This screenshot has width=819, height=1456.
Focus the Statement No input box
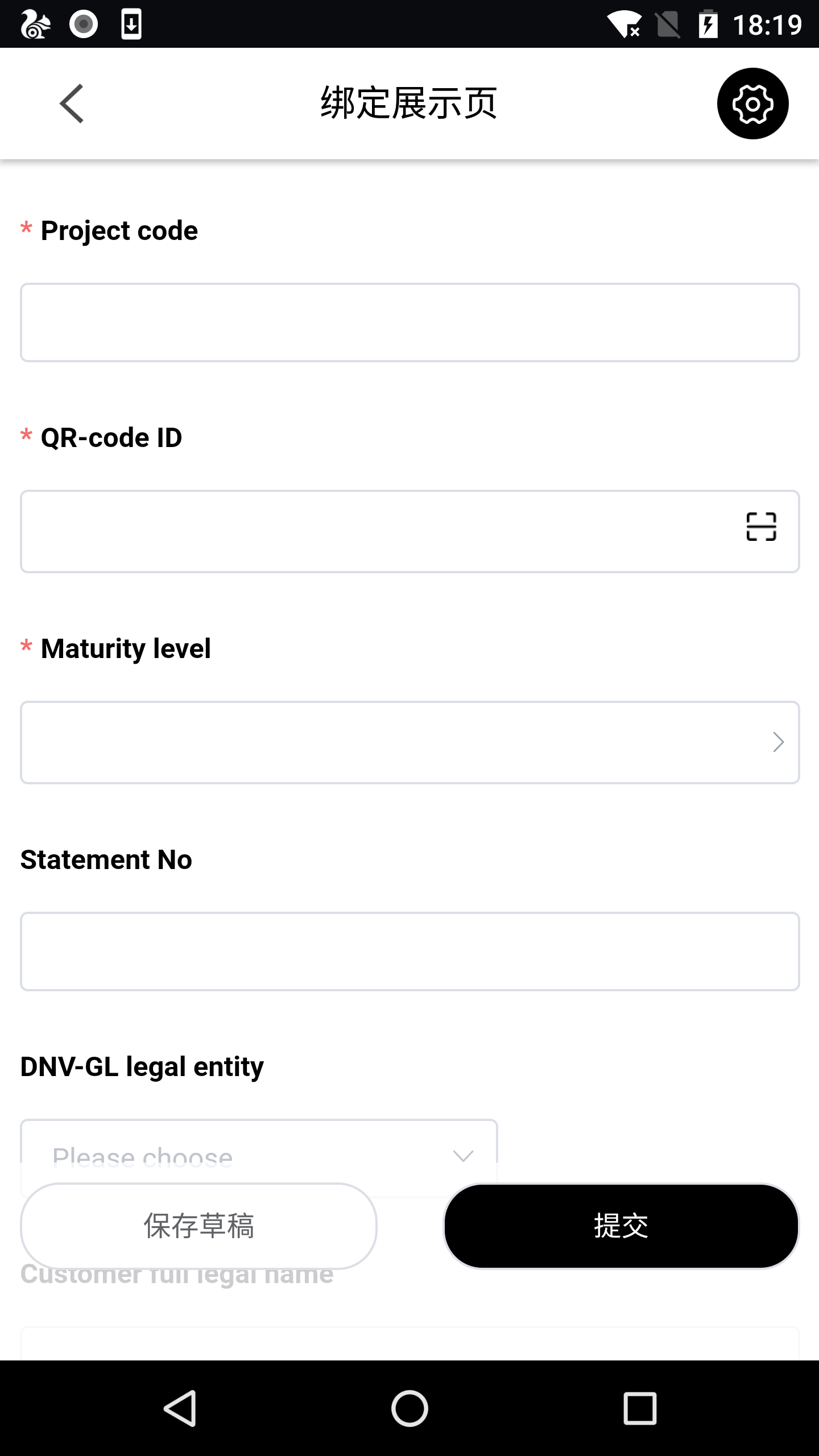tap(409, 951)
